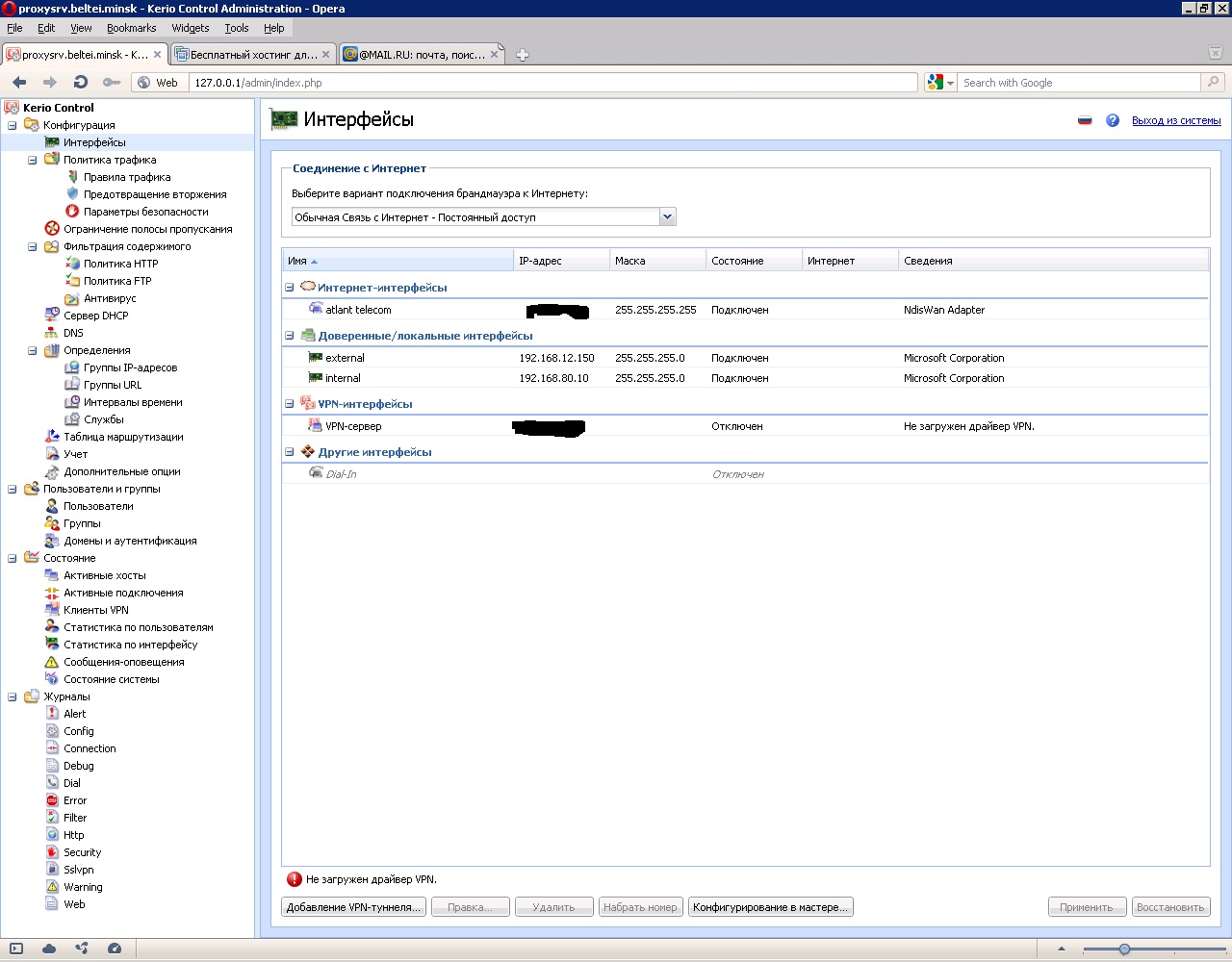This screenshot has width=1232, height=962.
Task: Open the Opera reload page icon
Action: (x=81, y=83)
